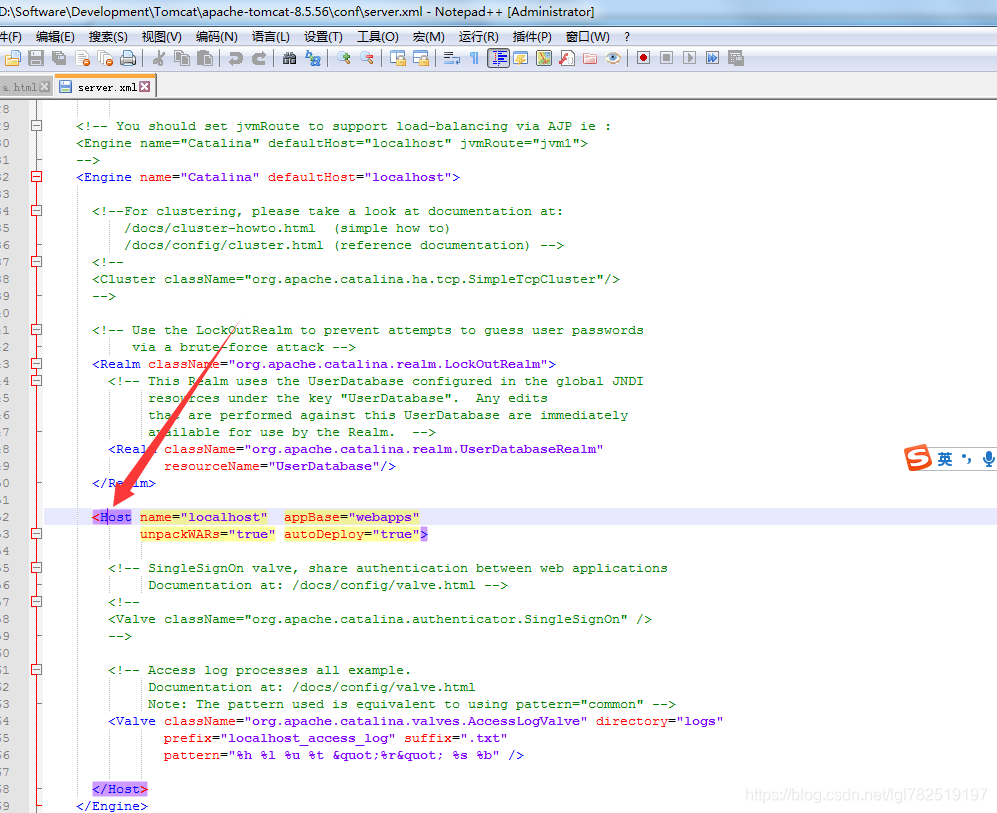Open the User Defined Language icon
The width and height of the screenshot is (997, 813).
click(521, 58)
